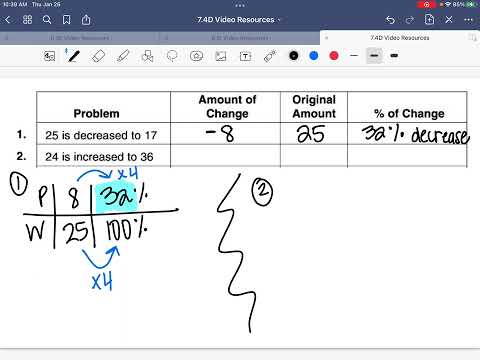Viewport: 480px width, 360px height.
Task: Redo the last undone stroke
Action: [x=409, y=20]
